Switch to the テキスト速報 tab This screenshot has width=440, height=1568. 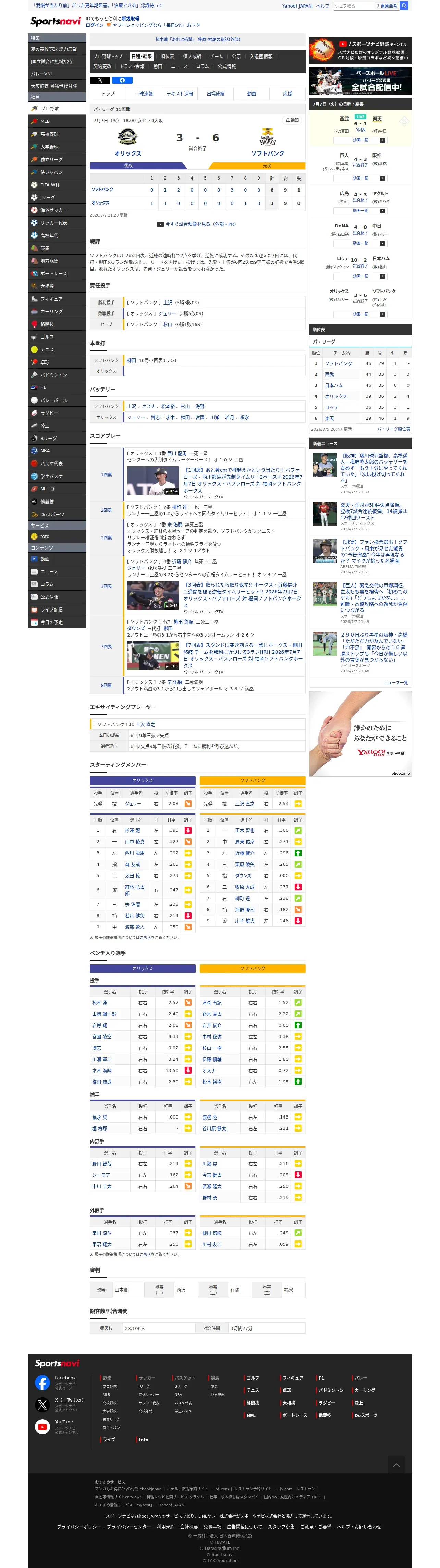180,94
